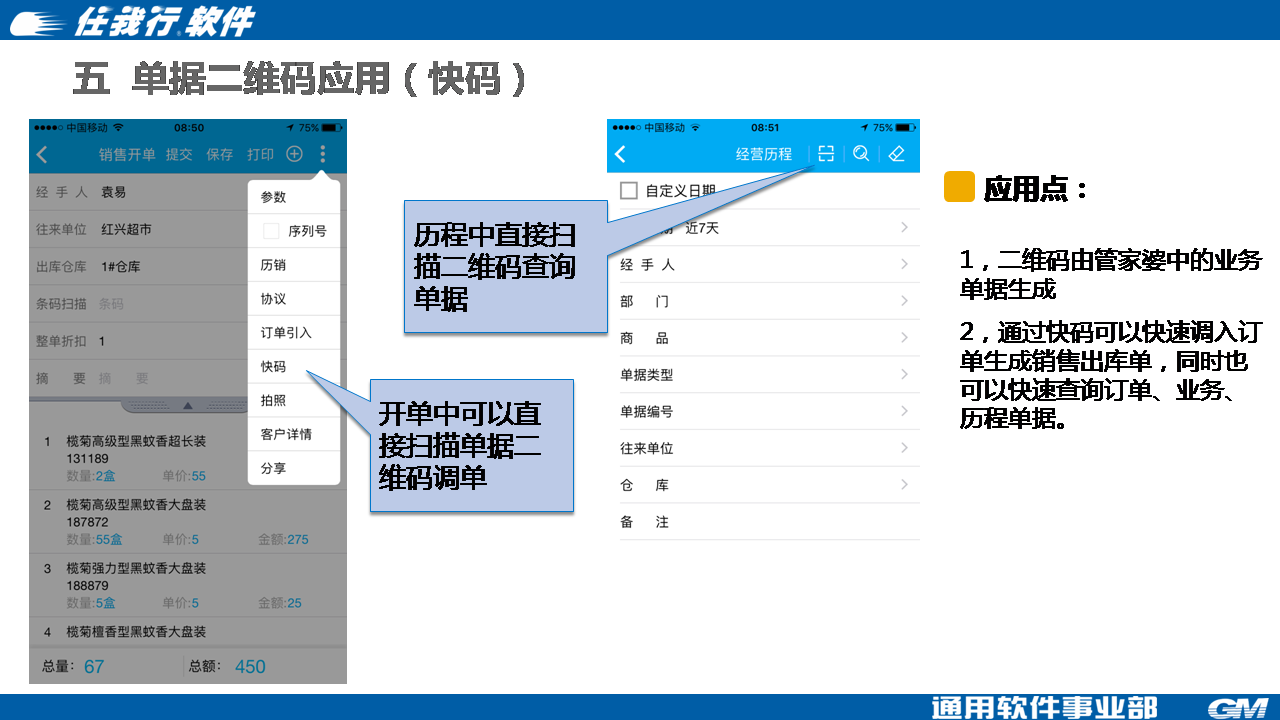
Task: Tap the magnifier search icon
Action: 860,153
